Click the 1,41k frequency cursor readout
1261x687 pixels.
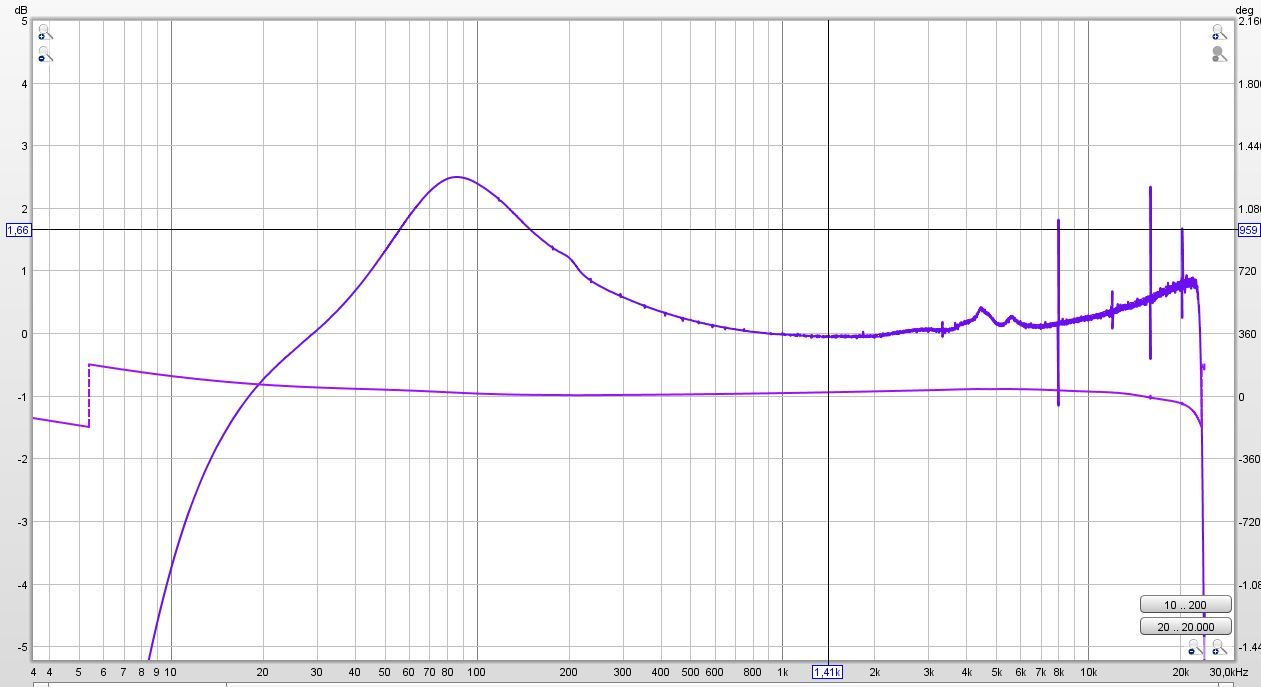828,672
